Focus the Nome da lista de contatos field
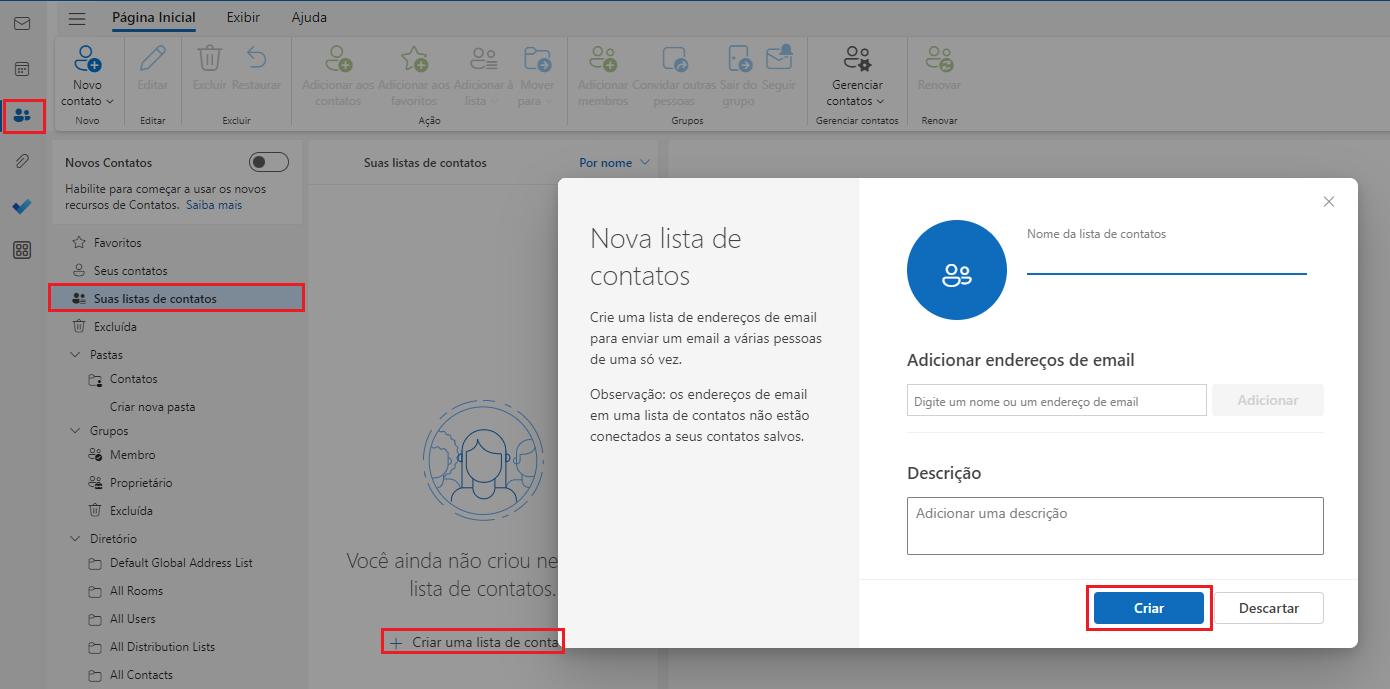Image resolution: width=1390 pixels, height=689 pixels. pyautogui.click(x=1167, y=258)
